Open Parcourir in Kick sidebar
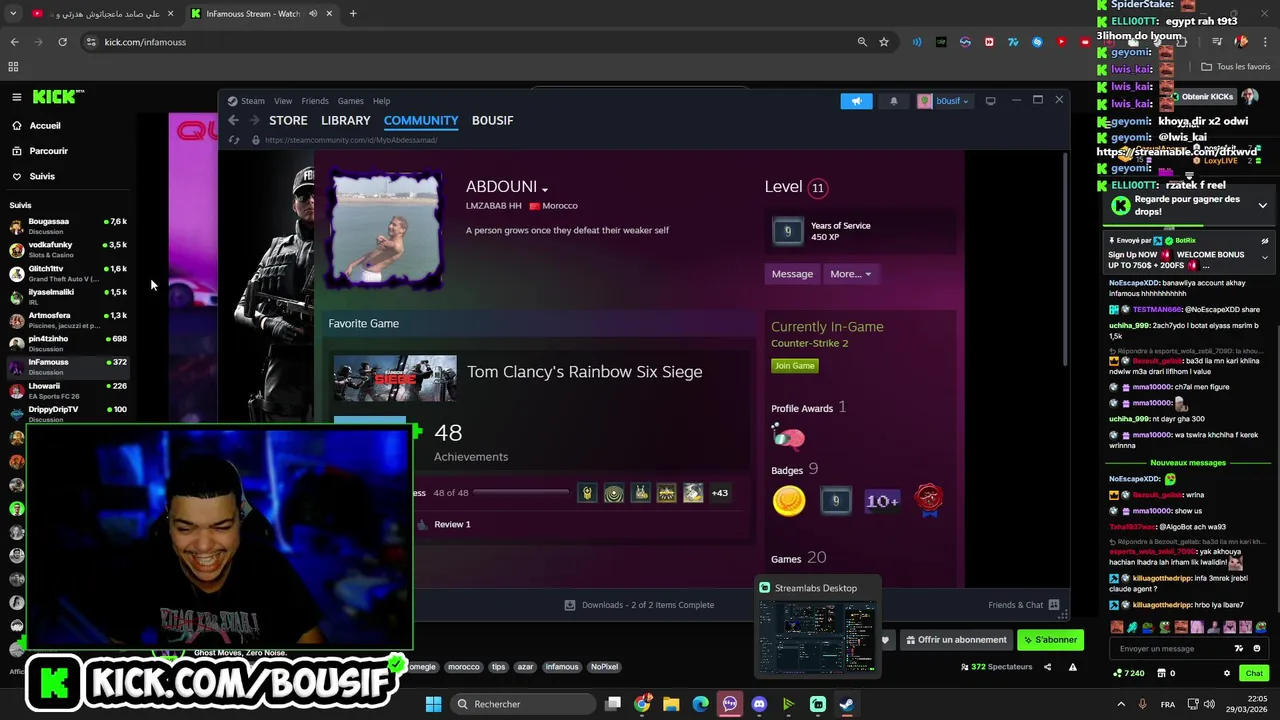The image size is (1280, 720). pos(48,151)
